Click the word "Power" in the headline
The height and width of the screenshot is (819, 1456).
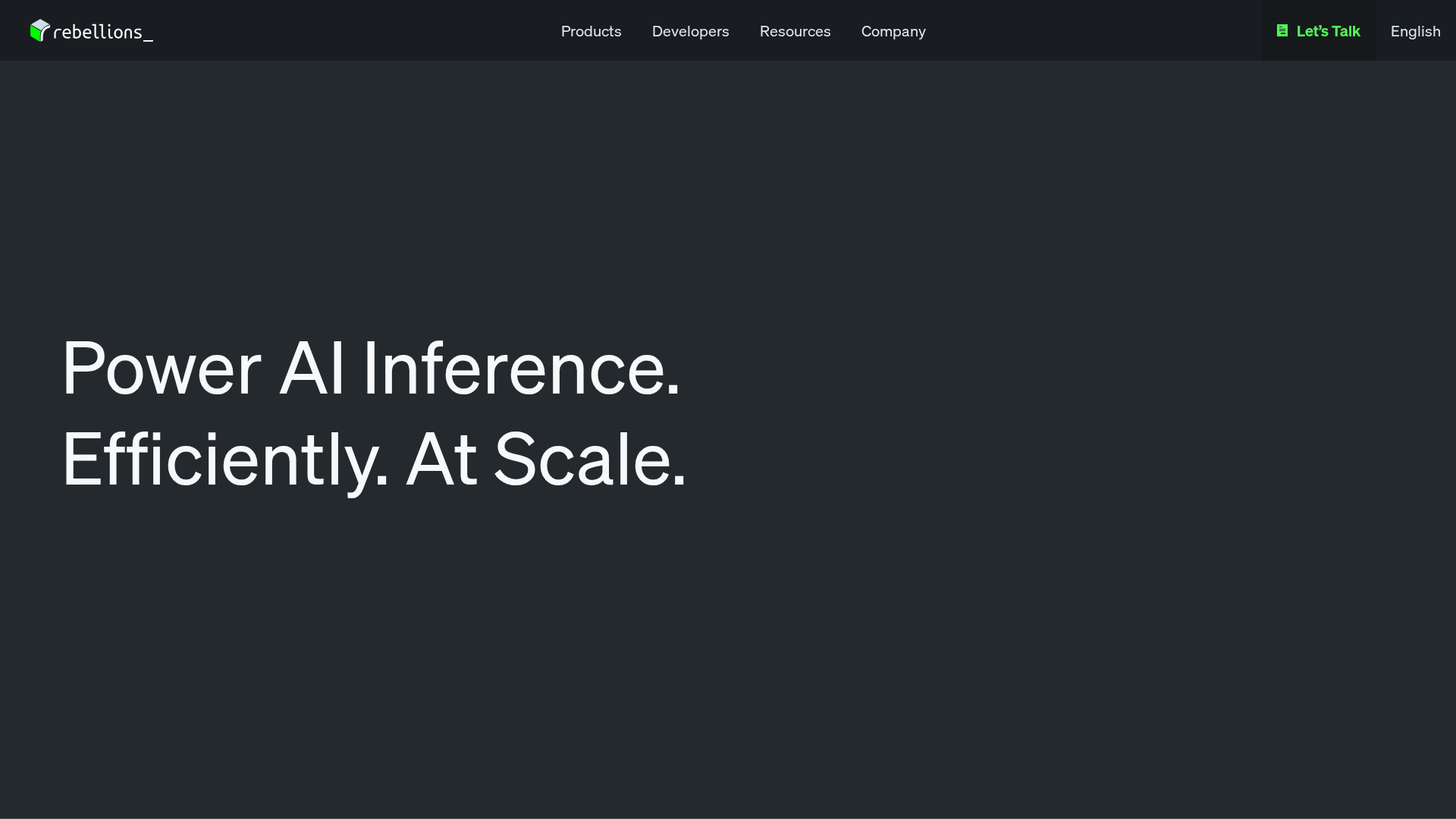pyautogui.click(x=162, y=369)
